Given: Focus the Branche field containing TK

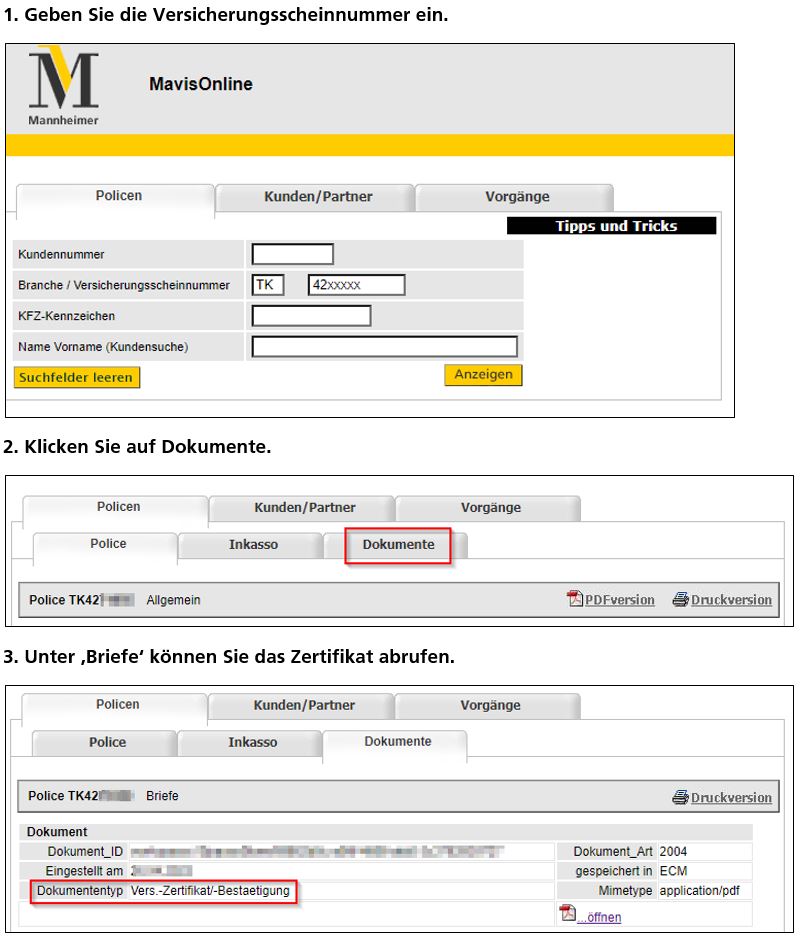Looking at the screenshot, I should 268,285.
